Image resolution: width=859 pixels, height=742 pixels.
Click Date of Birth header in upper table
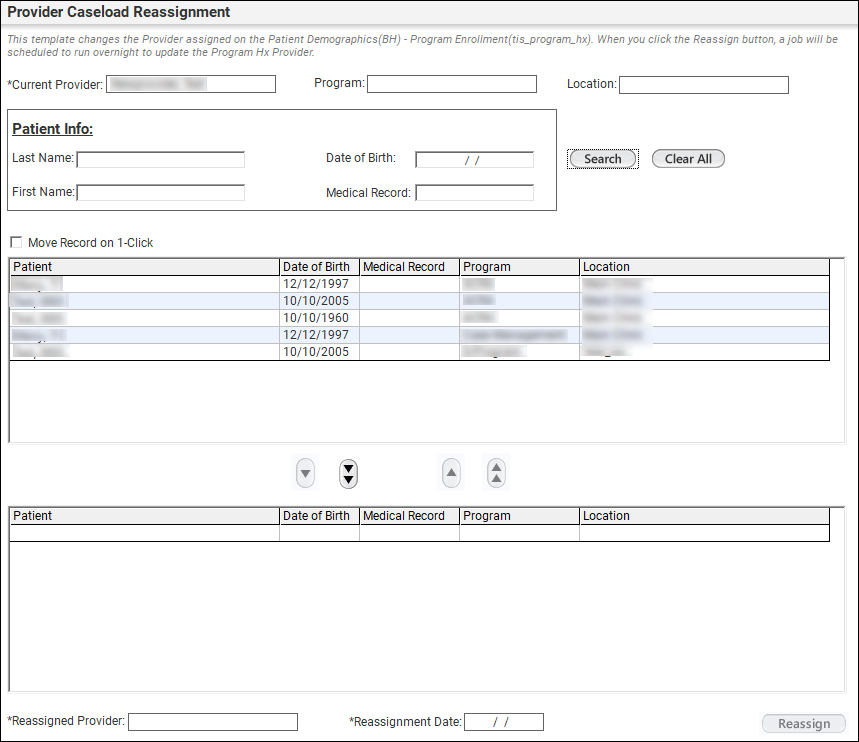[319, 267]
